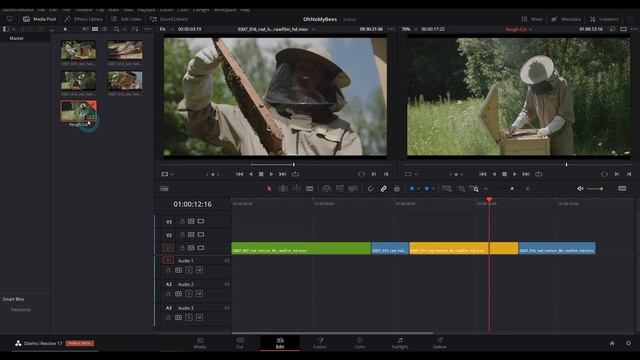640x360 pixels.
Task: Stop playback in source viewer
Action: point(261,174)
